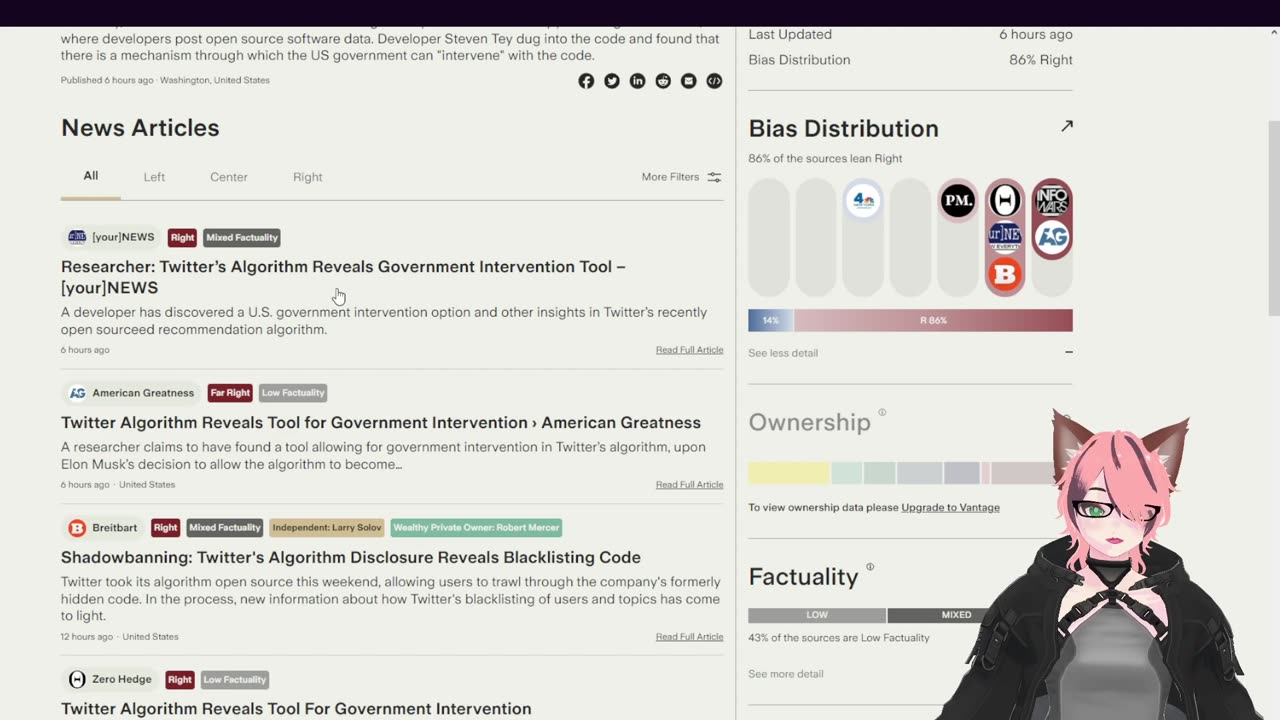Collapse with See less detail
This screenshot has height=720, width=1280.
(x=783, y=353)
